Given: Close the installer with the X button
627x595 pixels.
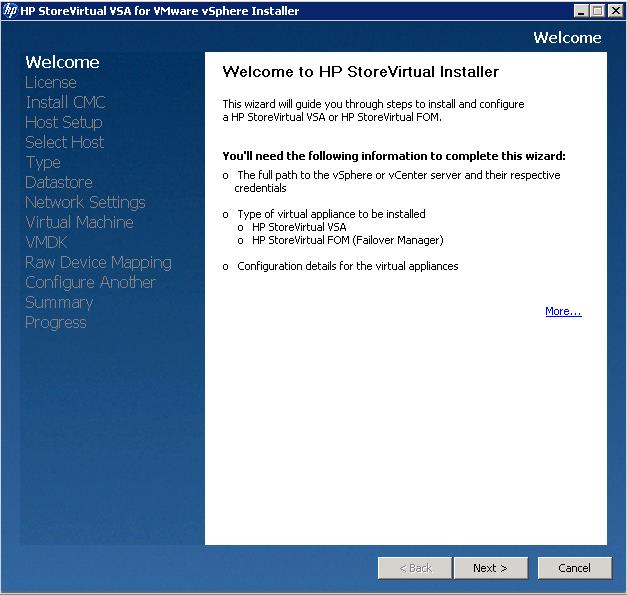Looking at the screenshot, I should pyautogui.click(x=615, y=11).
